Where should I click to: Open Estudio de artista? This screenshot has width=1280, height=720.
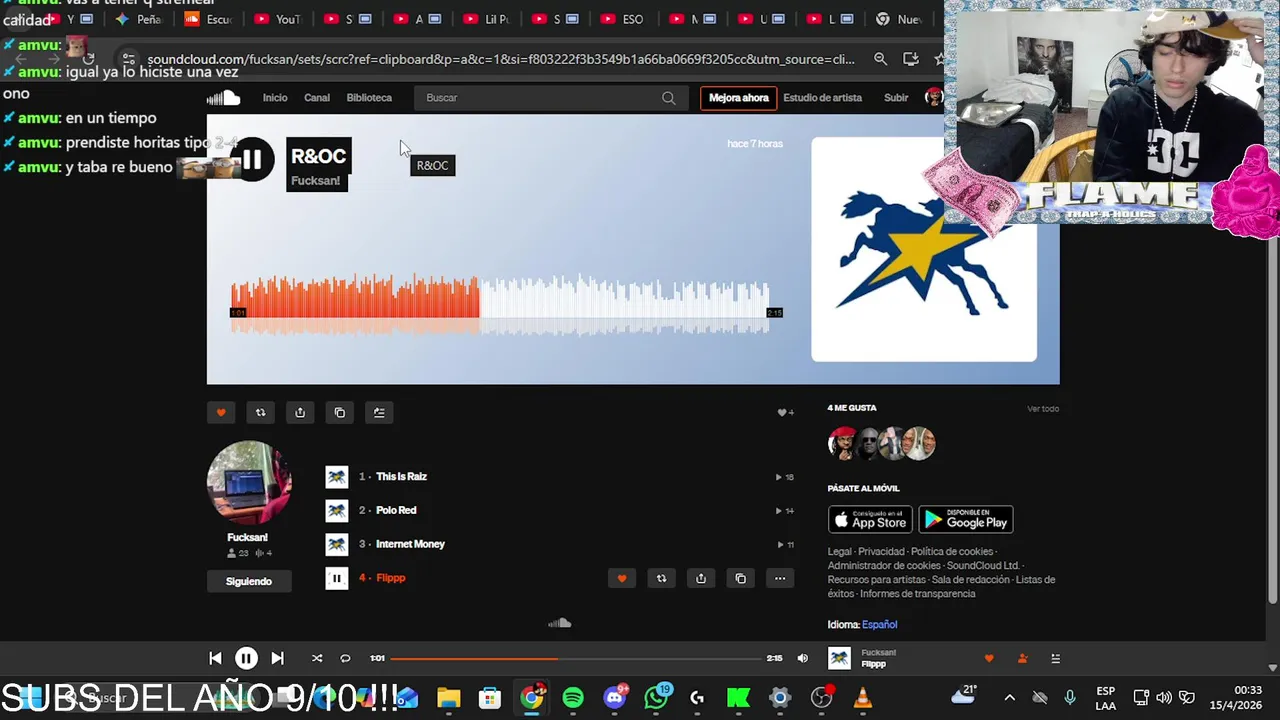822,98
